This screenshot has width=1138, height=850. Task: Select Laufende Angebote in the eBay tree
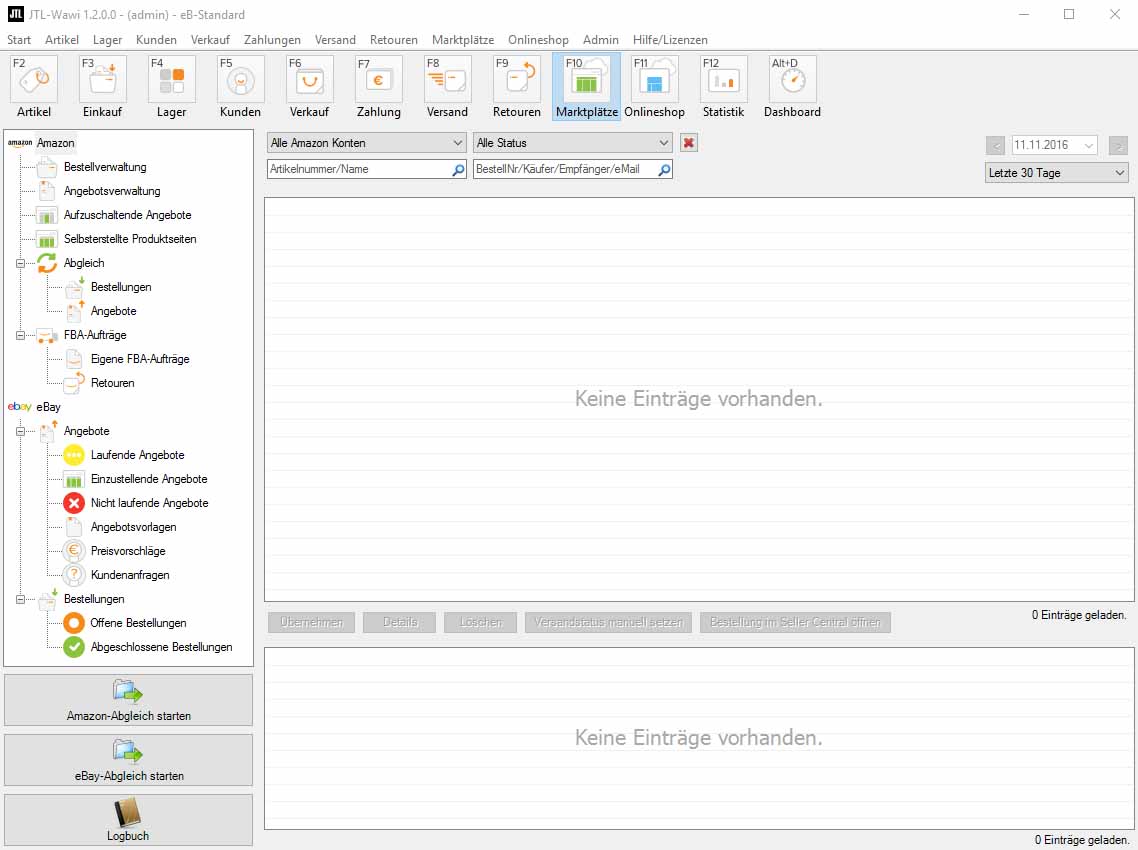137,455
